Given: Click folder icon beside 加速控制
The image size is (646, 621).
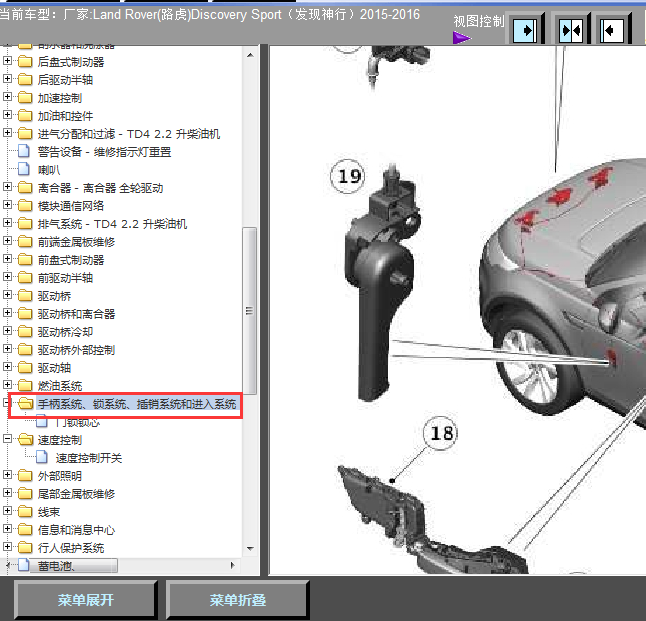Looking at the screenshot, I should [x=25, y=97].
